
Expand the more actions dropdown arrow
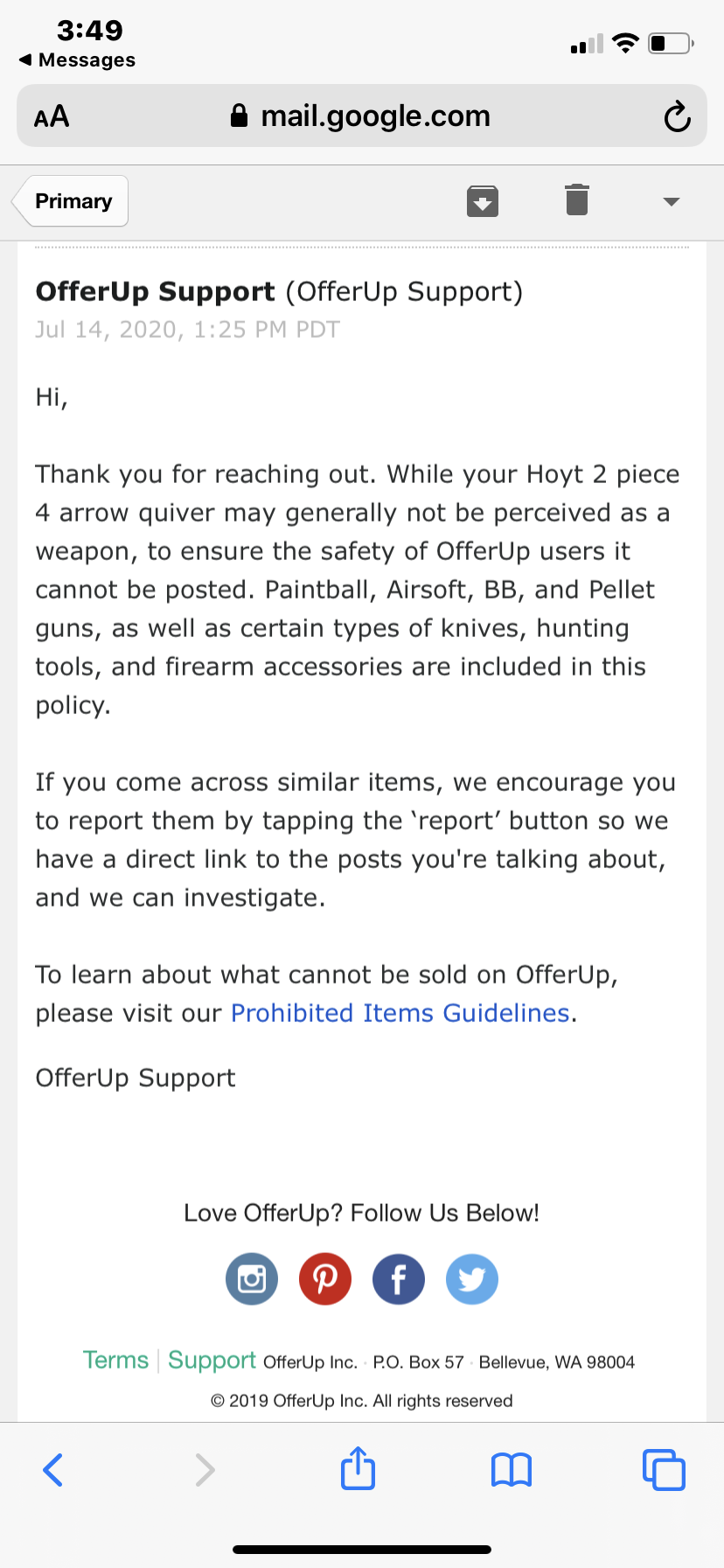coord(672,202)
